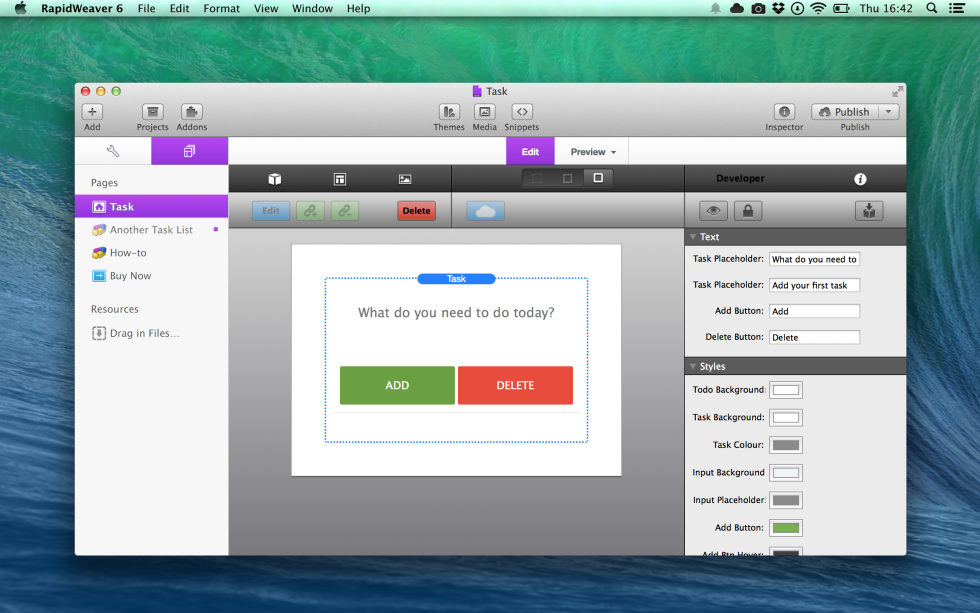This screenshot has height=613, width=980.
Task: Open the stacks library cube icon
Action: (274, 179)
